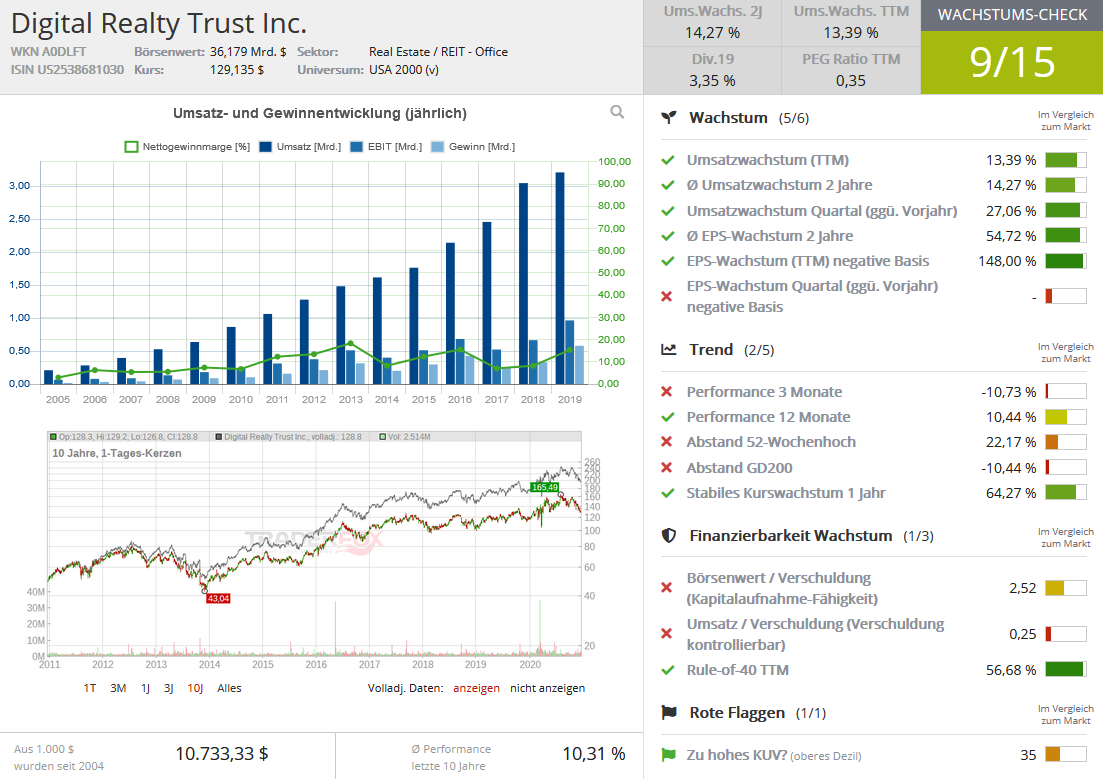The height and width of the screenshot is (779, 1103).
Task: Click the Kurs value 129,135 $
Action: click(x=237, y=70)
